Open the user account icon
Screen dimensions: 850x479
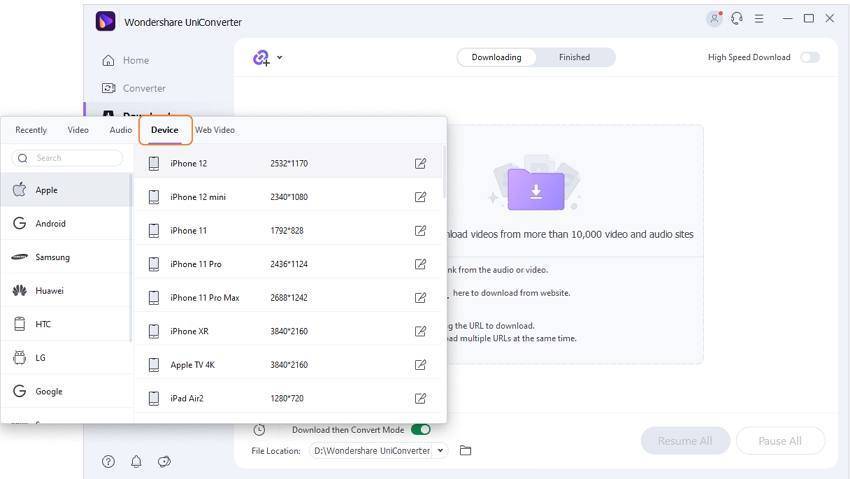(x=714, y=18)
